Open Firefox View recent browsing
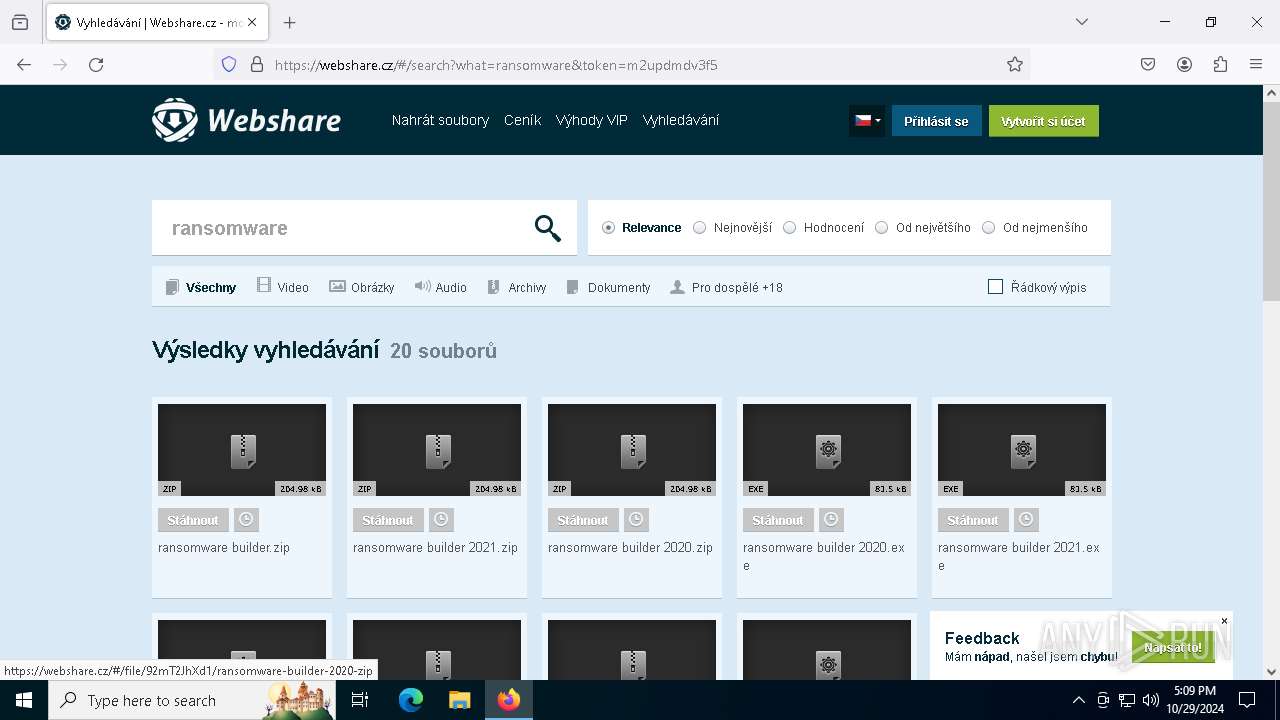Image resolution: width=1280 pixels, height=720 pixels. [20, 22]
